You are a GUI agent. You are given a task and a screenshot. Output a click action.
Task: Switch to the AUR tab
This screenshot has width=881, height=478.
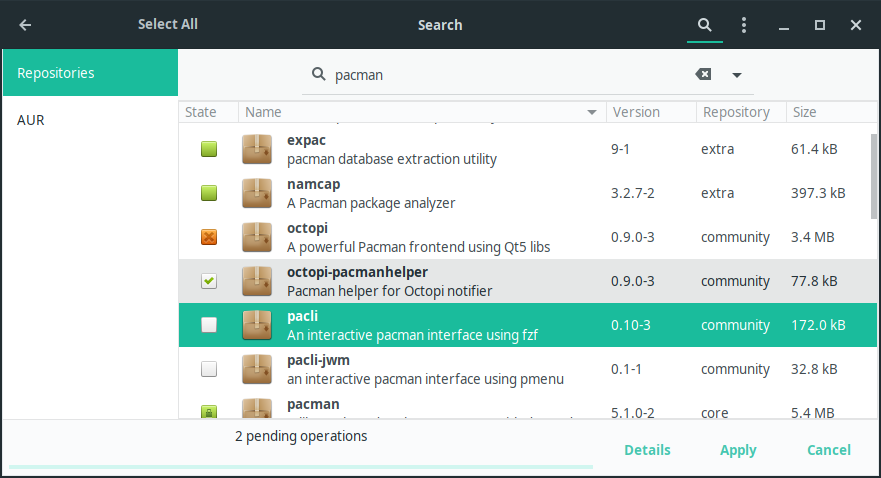90,120
